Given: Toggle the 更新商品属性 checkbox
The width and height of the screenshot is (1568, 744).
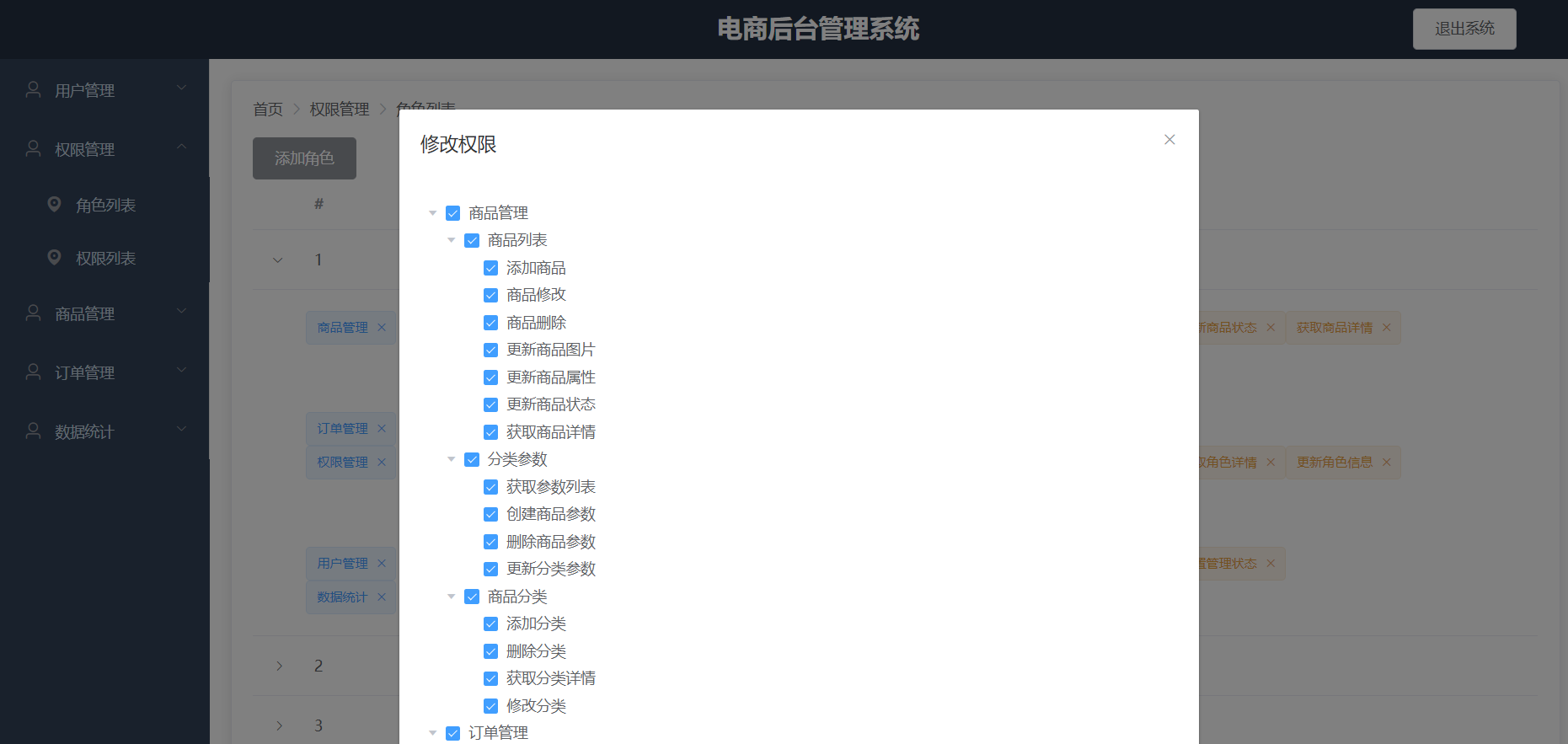Looking at the screenshot, I should [x=491, y=377].
